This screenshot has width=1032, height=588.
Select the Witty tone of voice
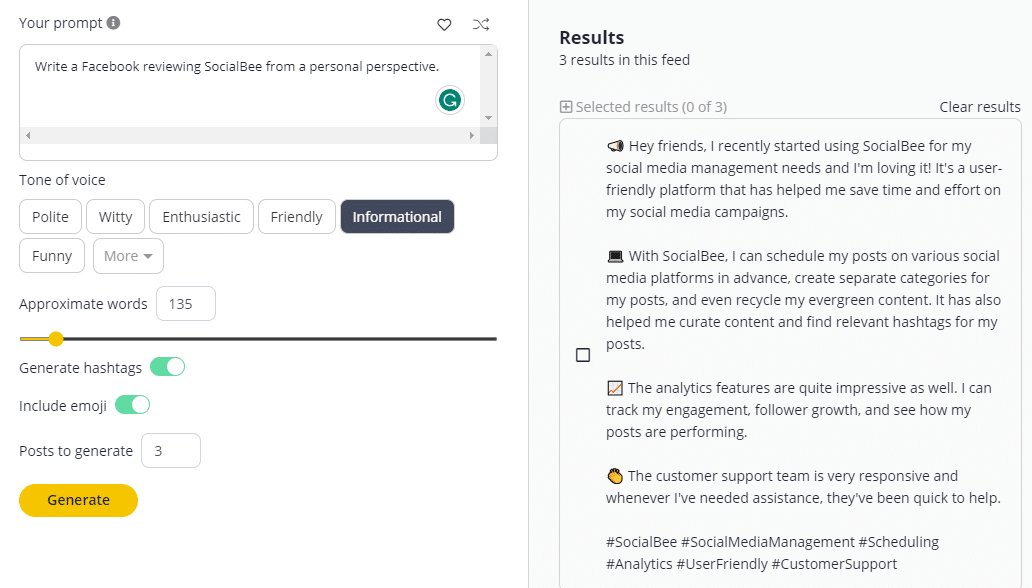click(x=115, y=216)
